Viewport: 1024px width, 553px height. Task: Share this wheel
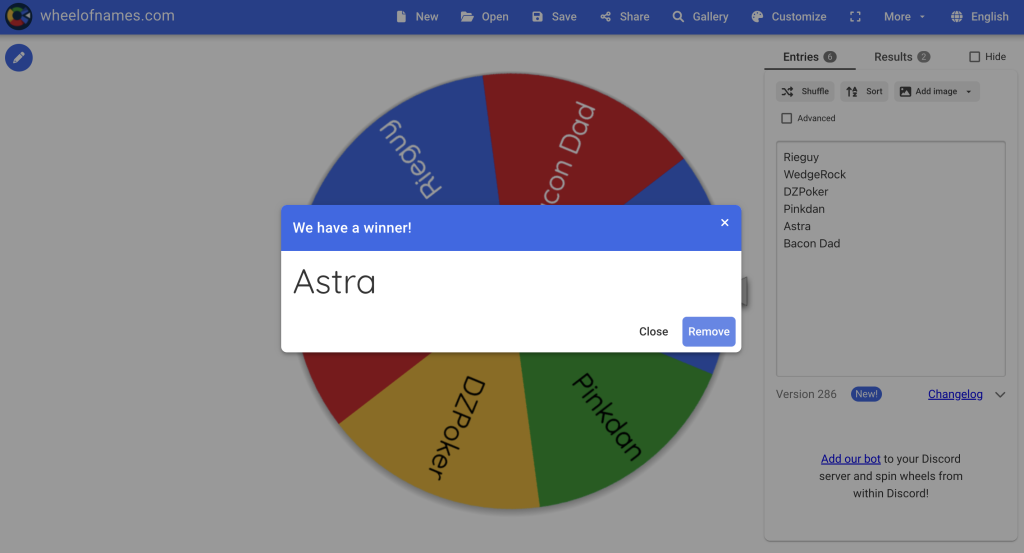click(624, 17)
